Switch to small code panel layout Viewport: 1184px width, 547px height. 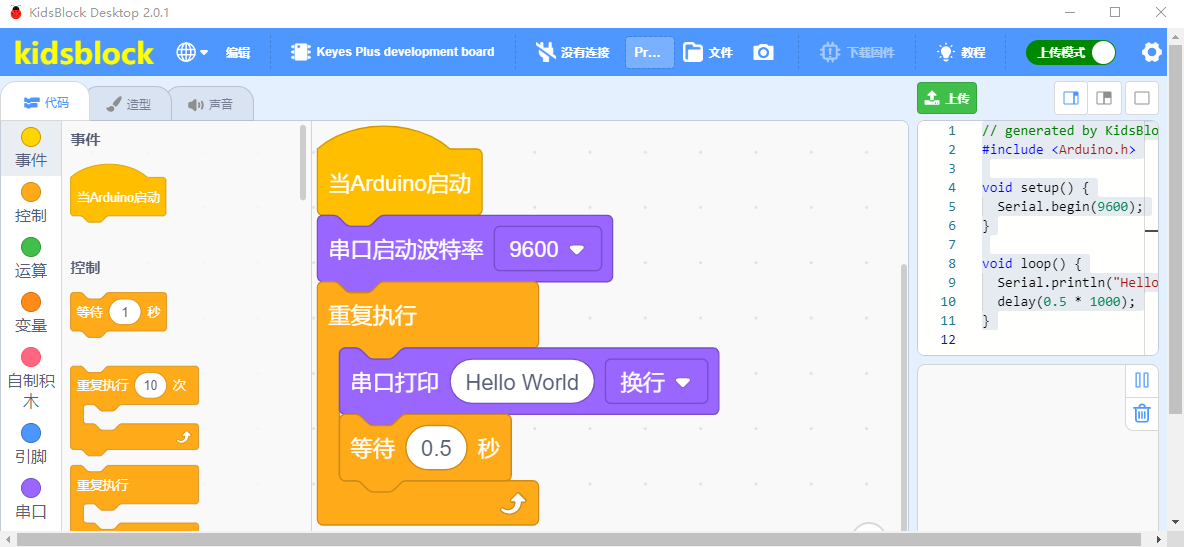point(1105,98)
